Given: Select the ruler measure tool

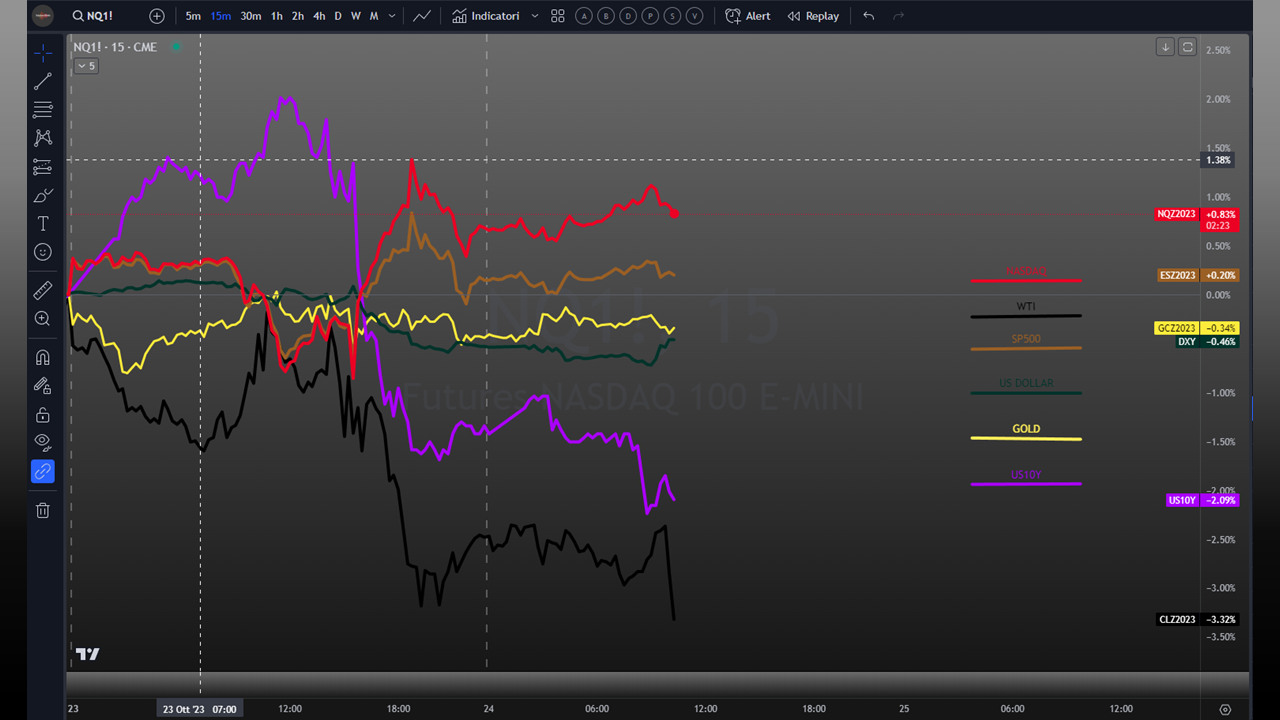Looking at the screenshot, I should tap(43, 290).
